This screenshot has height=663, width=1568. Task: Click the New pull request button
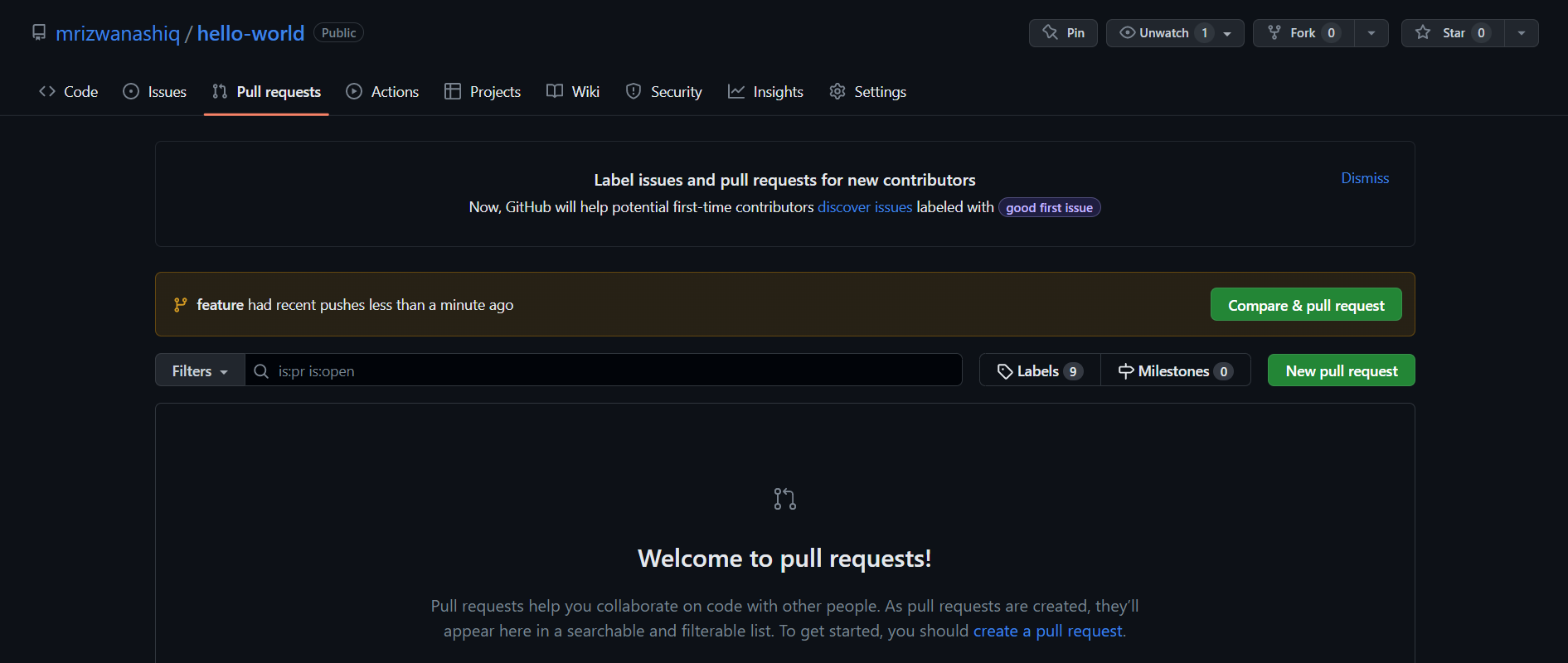click(x=1342, y=370)
